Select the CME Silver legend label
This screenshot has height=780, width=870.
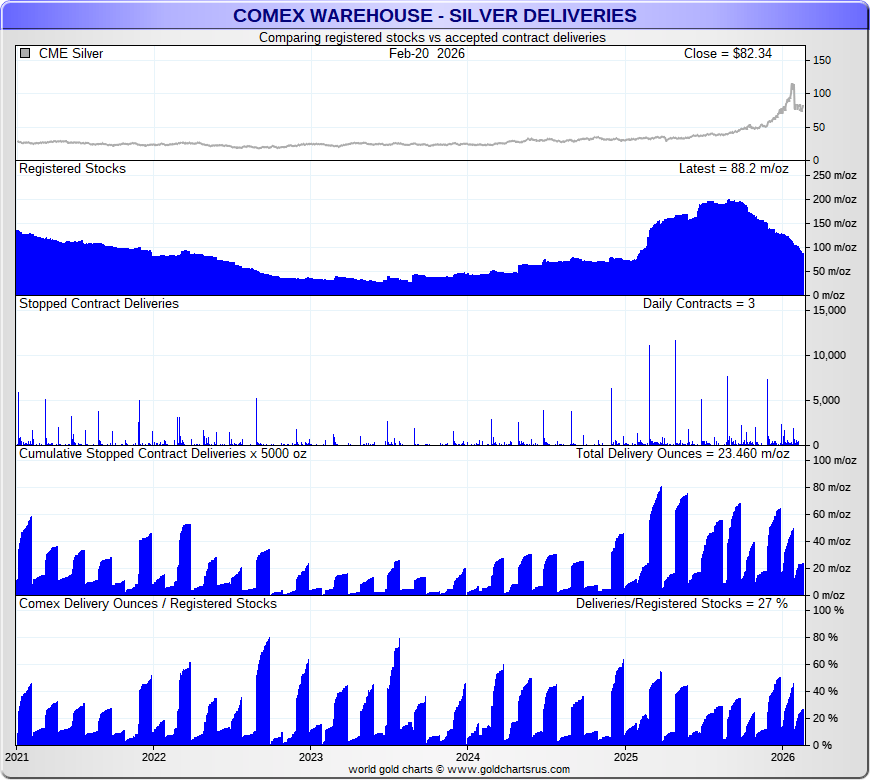click(70, 54)
